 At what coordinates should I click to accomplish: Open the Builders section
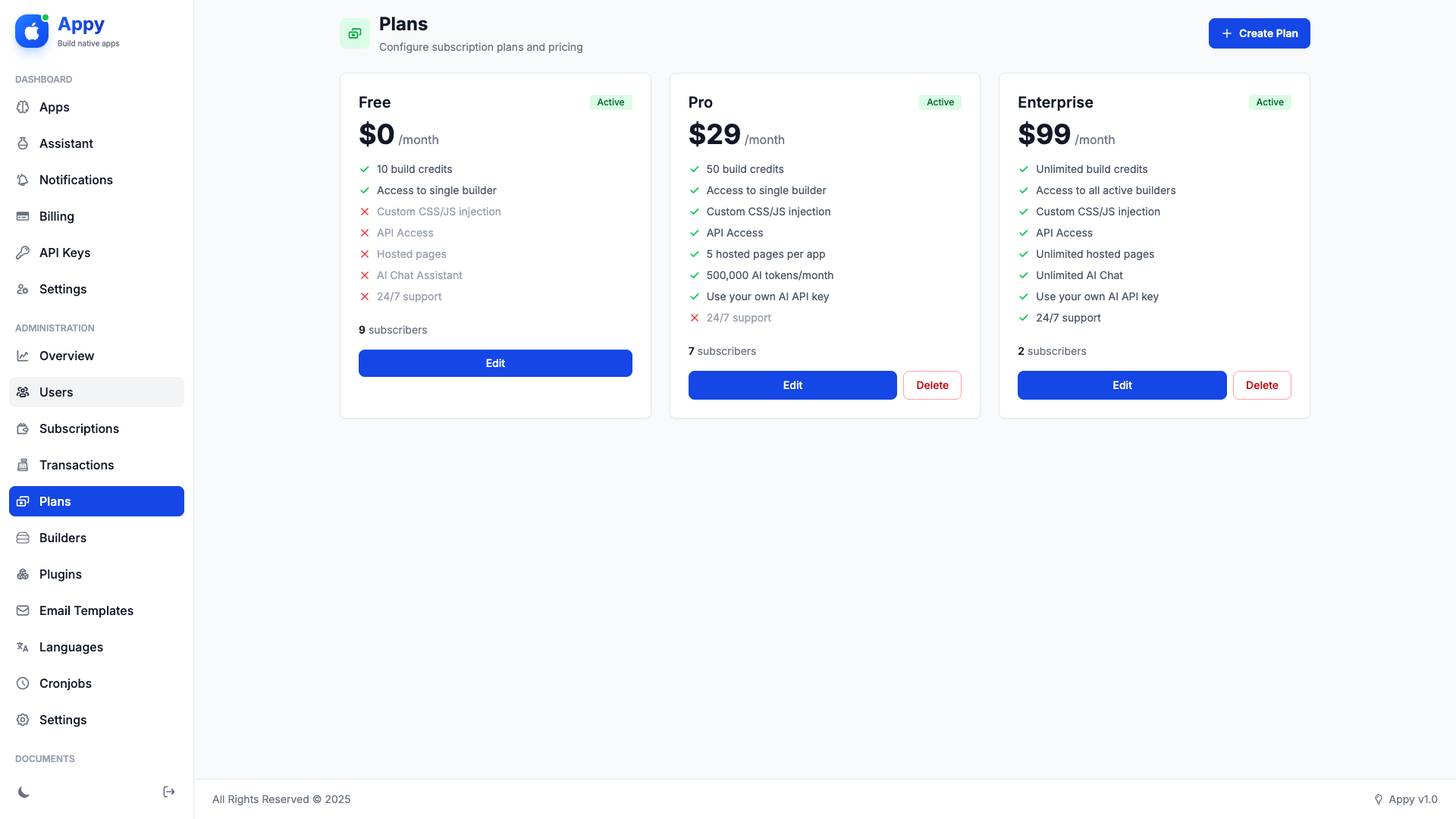coord(63,538)
